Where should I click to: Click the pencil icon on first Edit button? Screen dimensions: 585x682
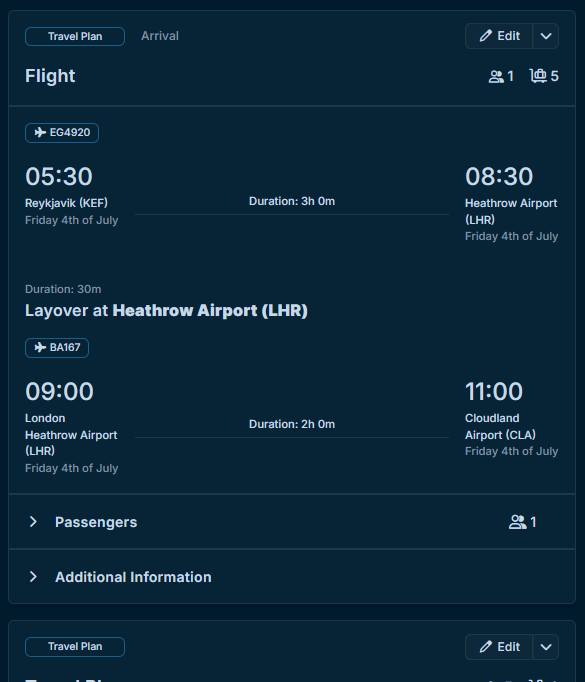point(485,36)
